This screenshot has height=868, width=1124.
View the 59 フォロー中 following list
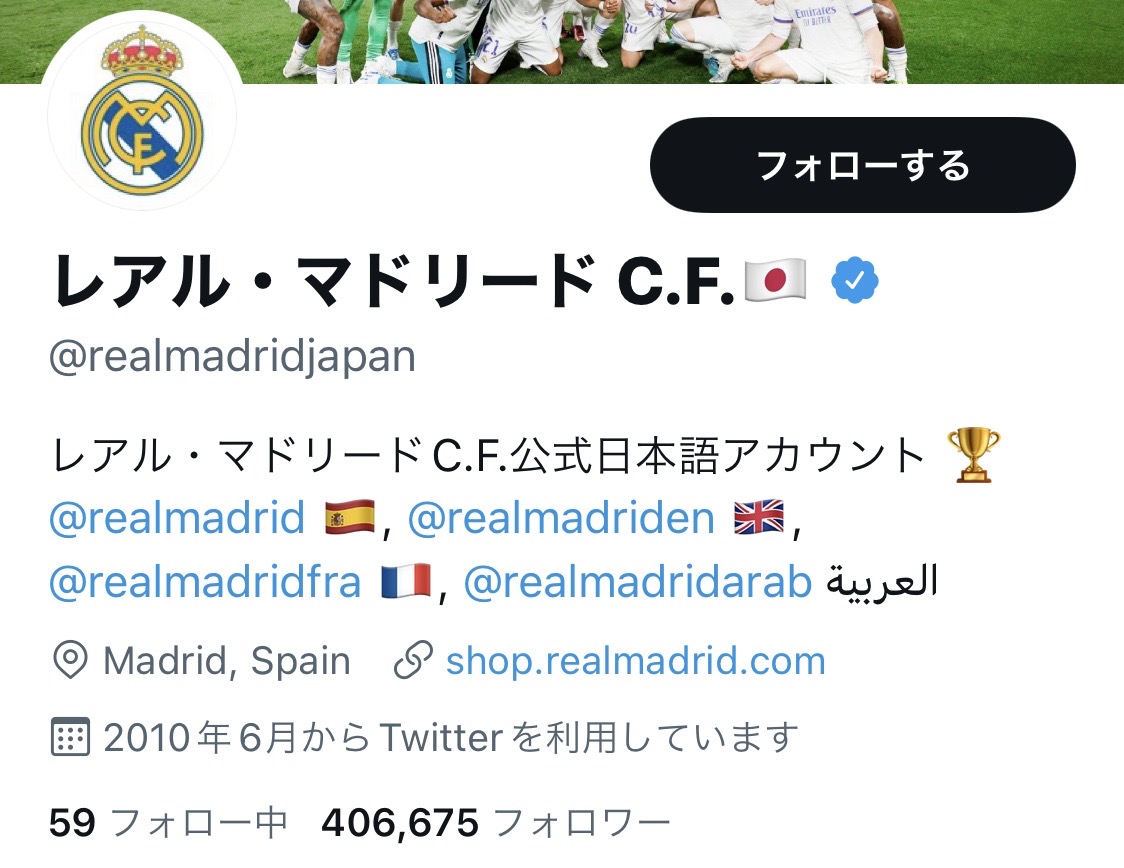168,822
